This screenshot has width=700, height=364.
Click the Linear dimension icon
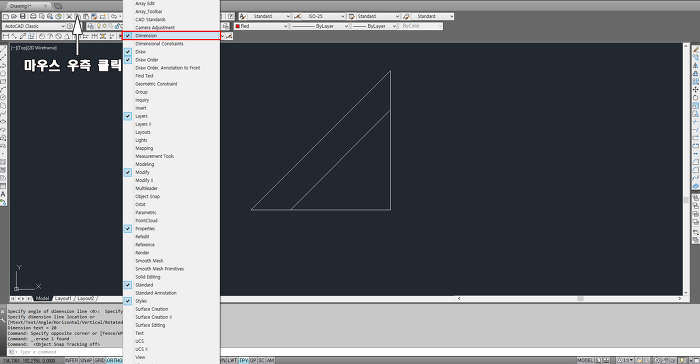pyautogui.click(x=6, y=36)
